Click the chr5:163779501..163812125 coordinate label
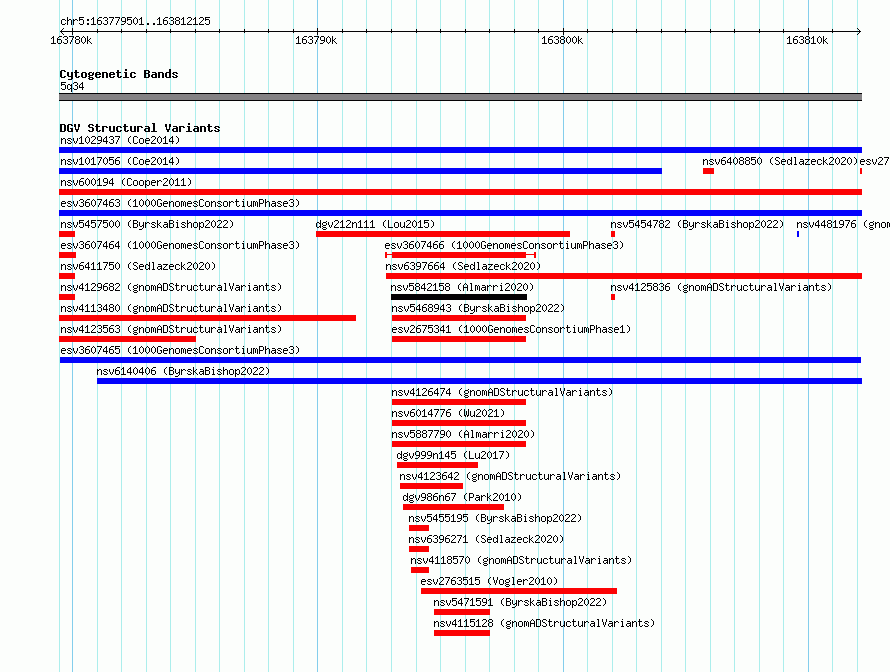Viewport: 890px width, 672px height. pos(135,21)
